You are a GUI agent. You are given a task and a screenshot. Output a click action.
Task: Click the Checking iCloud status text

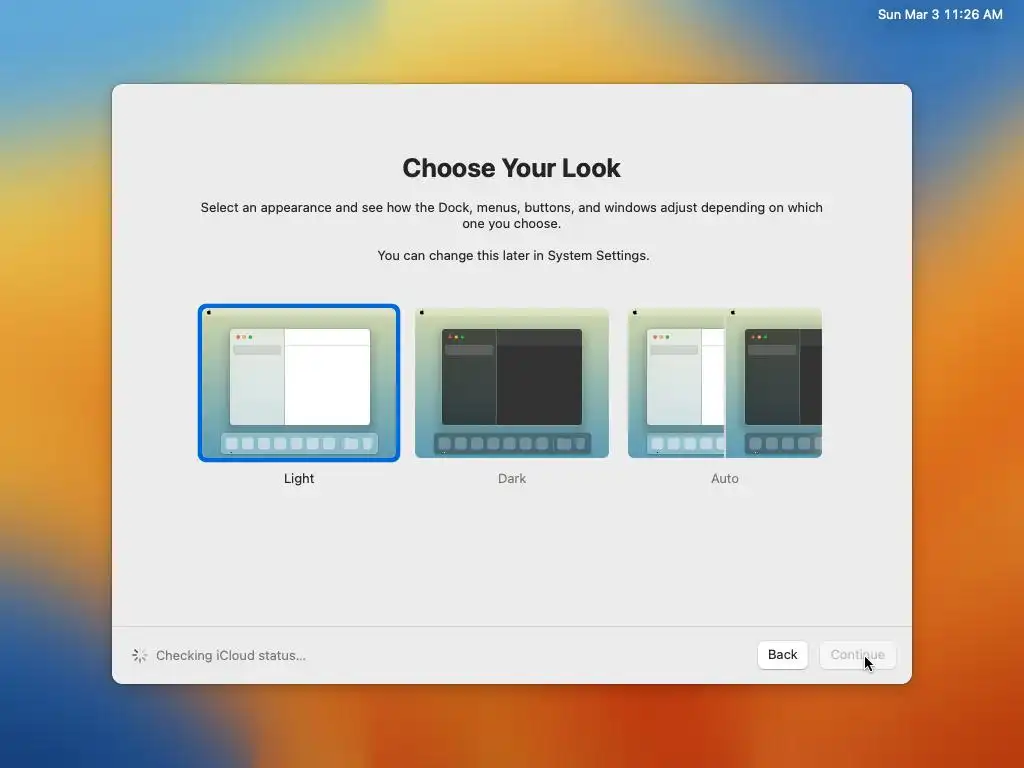[x=231, y=655]
